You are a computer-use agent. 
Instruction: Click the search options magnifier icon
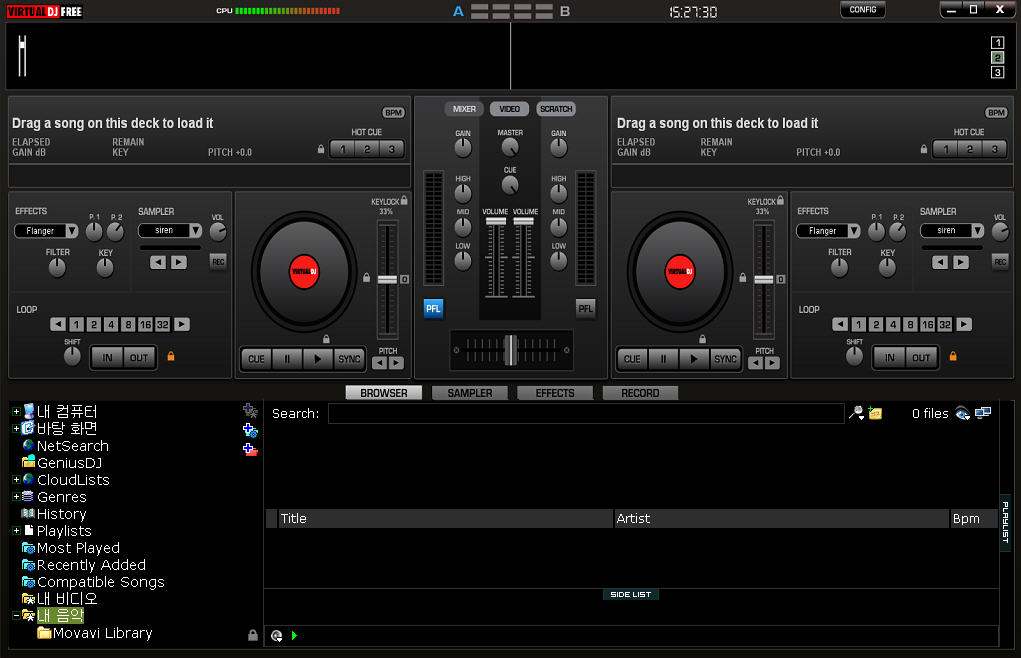point(857,413)
